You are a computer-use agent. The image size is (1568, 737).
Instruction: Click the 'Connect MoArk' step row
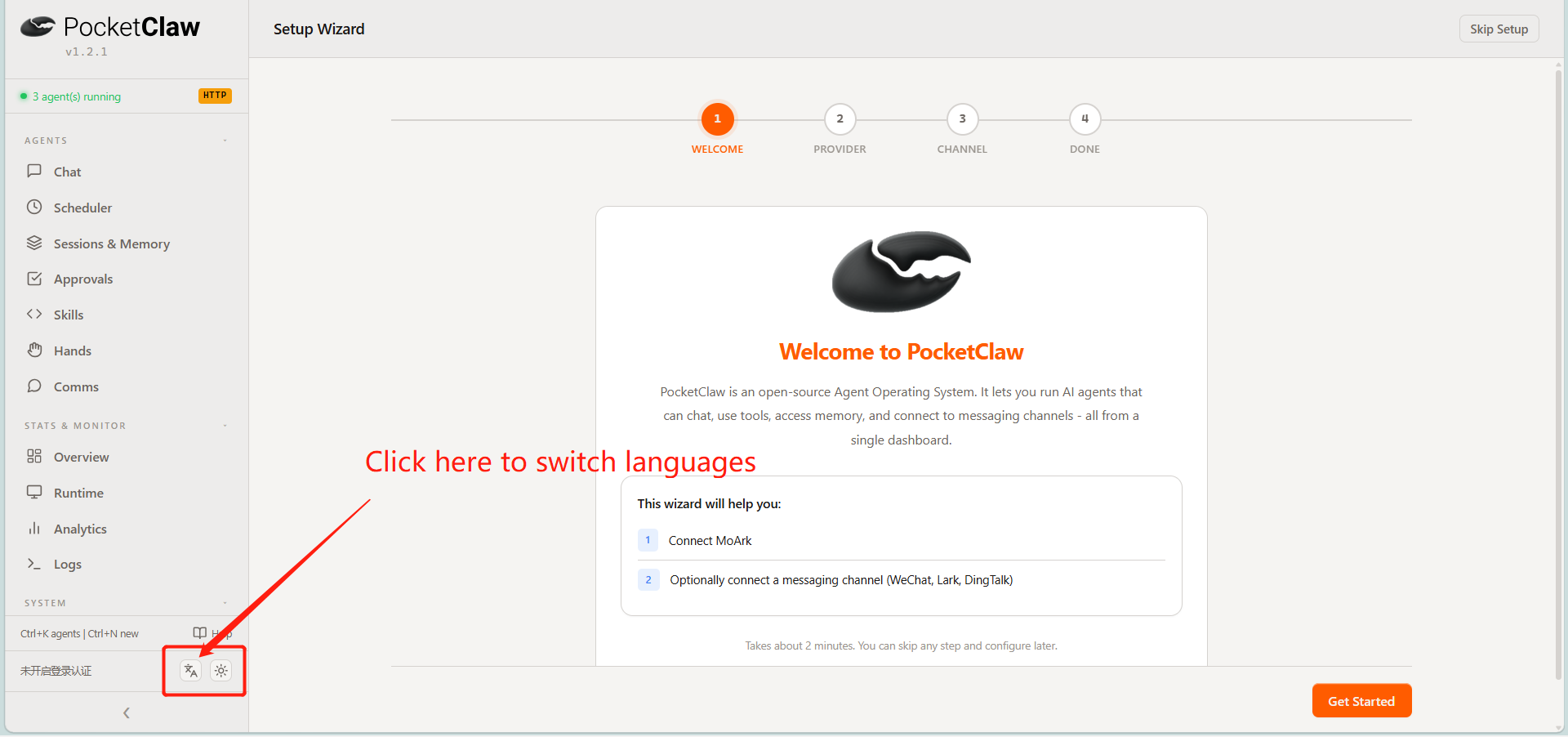[902, 541]
